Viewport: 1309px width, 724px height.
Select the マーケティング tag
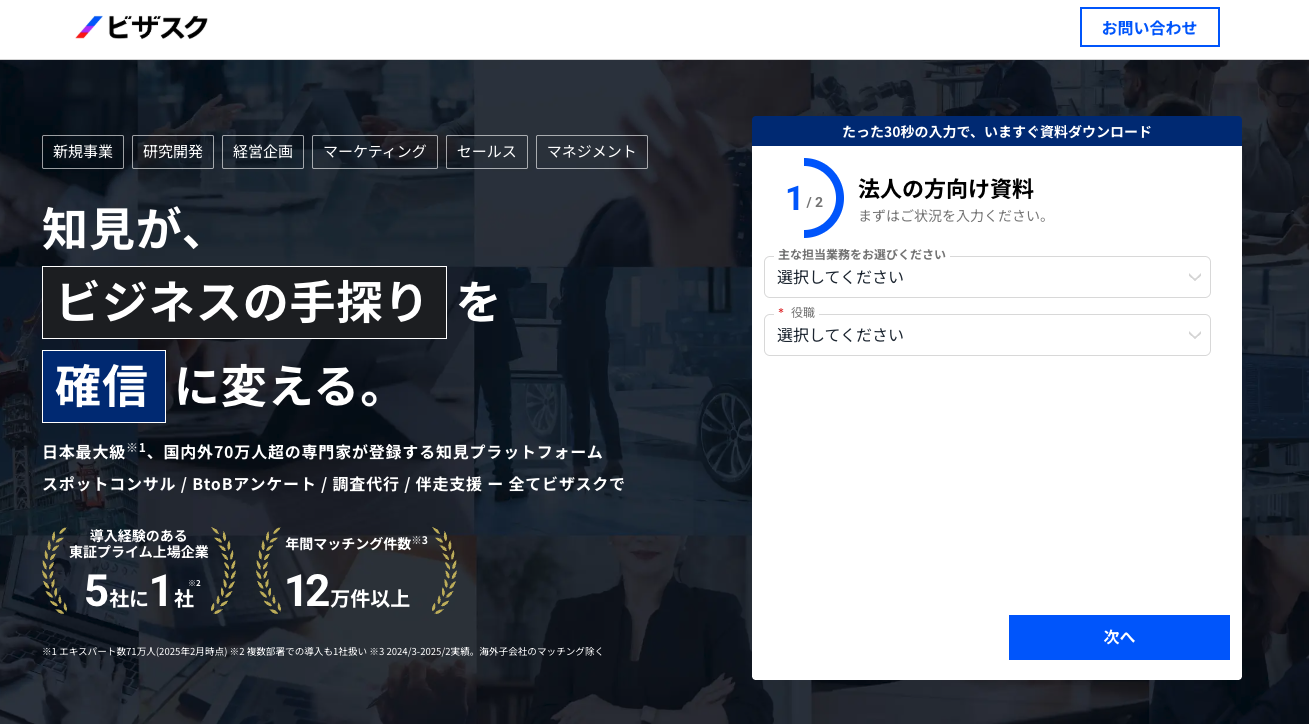coord(375,152)
